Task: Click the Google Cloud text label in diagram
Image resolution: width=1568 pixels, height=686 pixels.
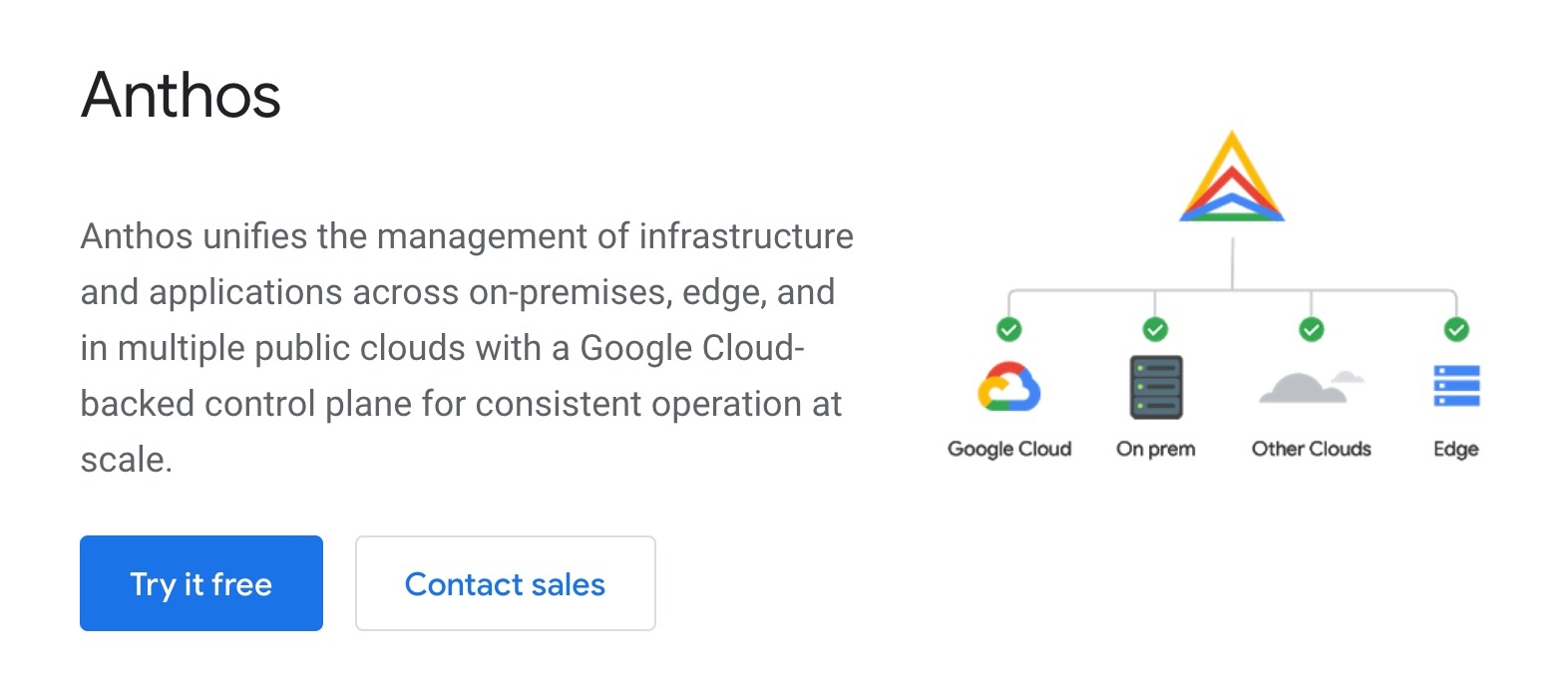Action: pos(1008,449)
